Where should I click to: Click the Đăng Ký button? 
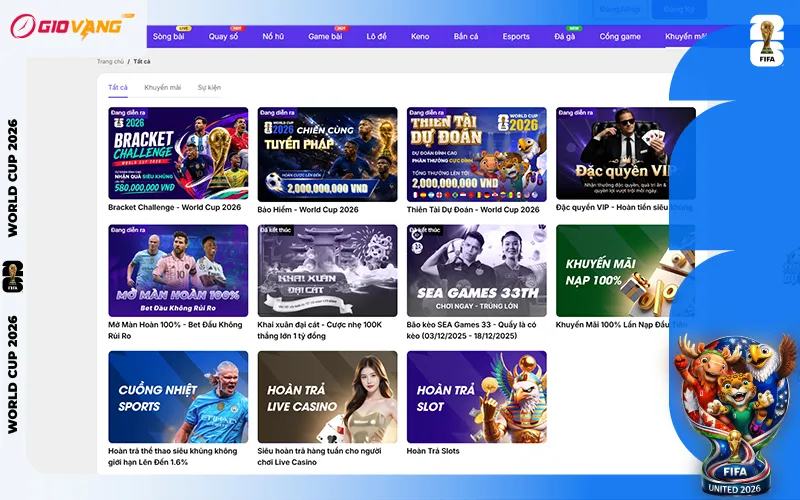pyautogui.click(x=679, y=9)
